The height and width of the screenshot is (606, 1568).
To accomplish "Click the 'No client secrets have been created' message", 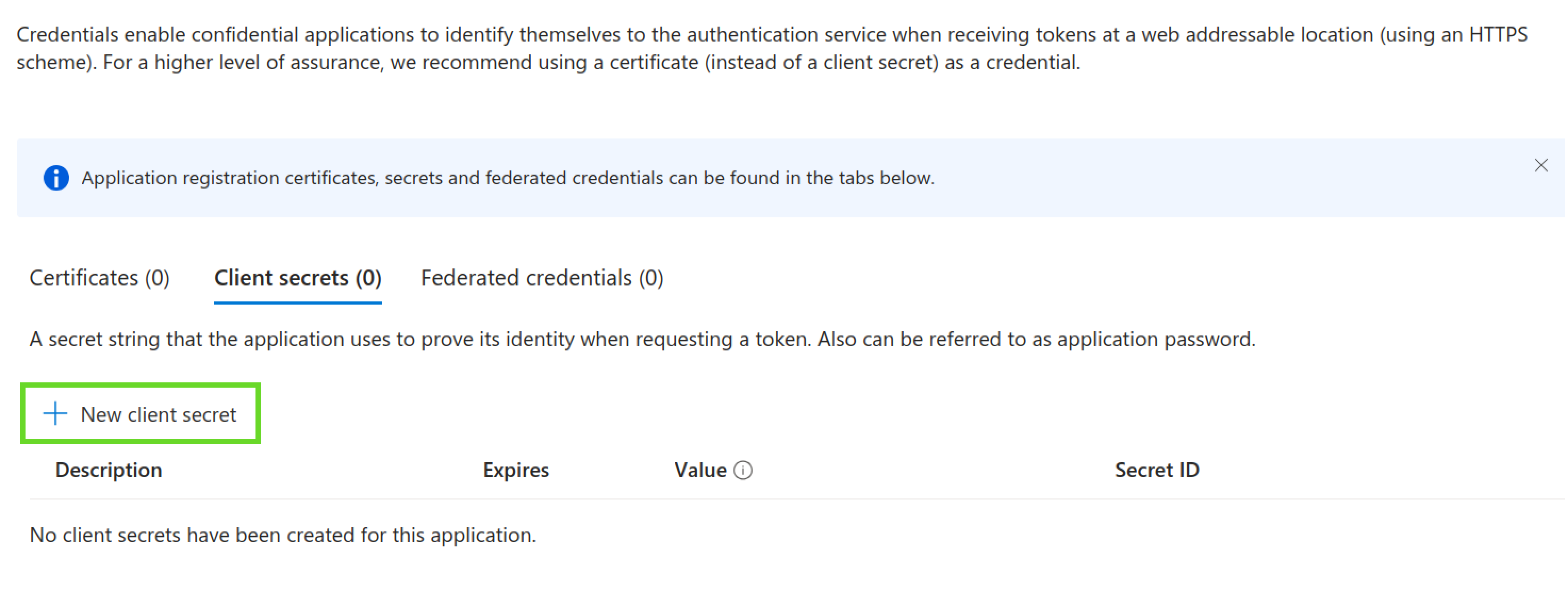I will coord(283,535).
